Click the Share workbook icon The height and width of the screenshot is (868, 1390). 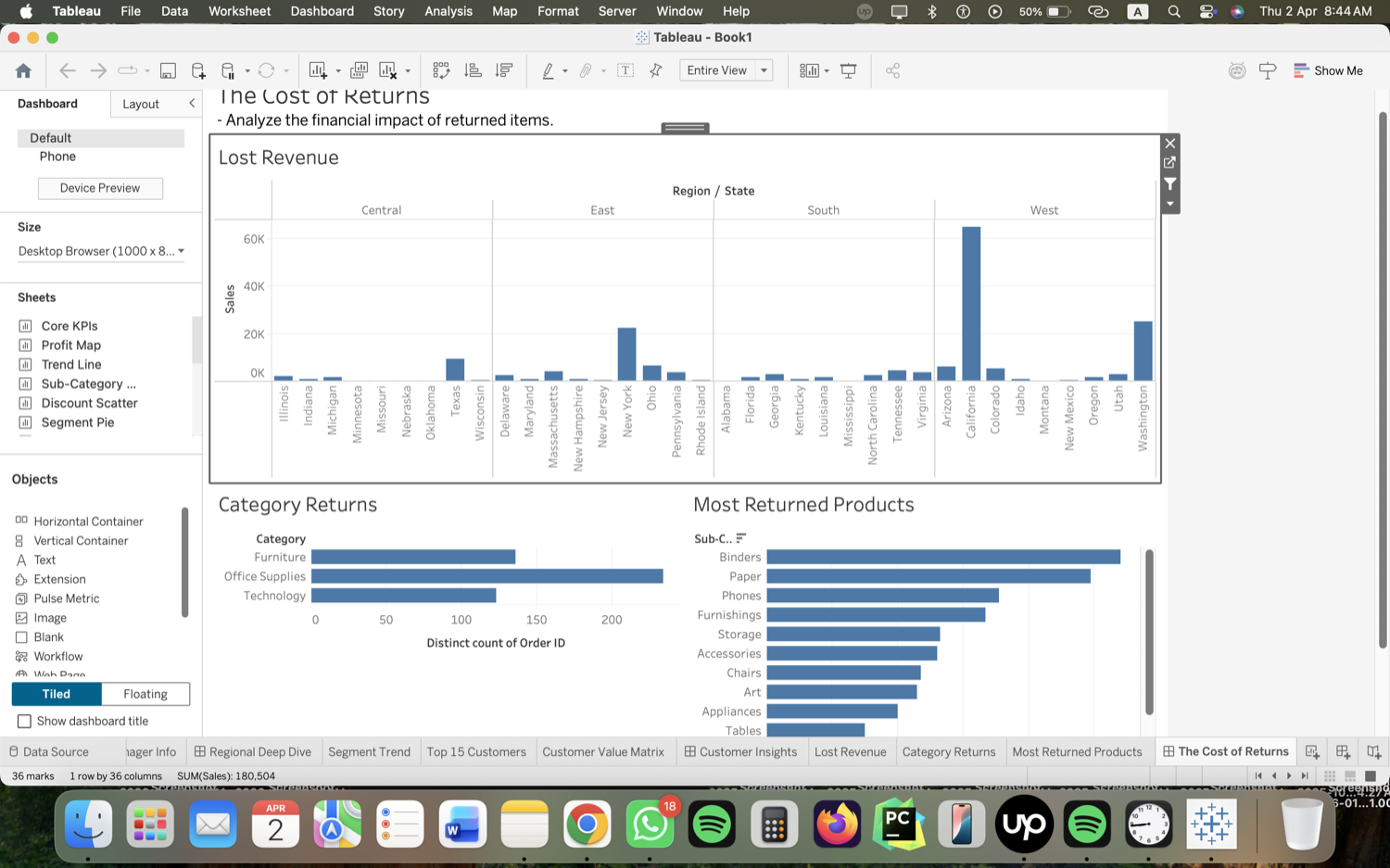(x=892, y=70)
